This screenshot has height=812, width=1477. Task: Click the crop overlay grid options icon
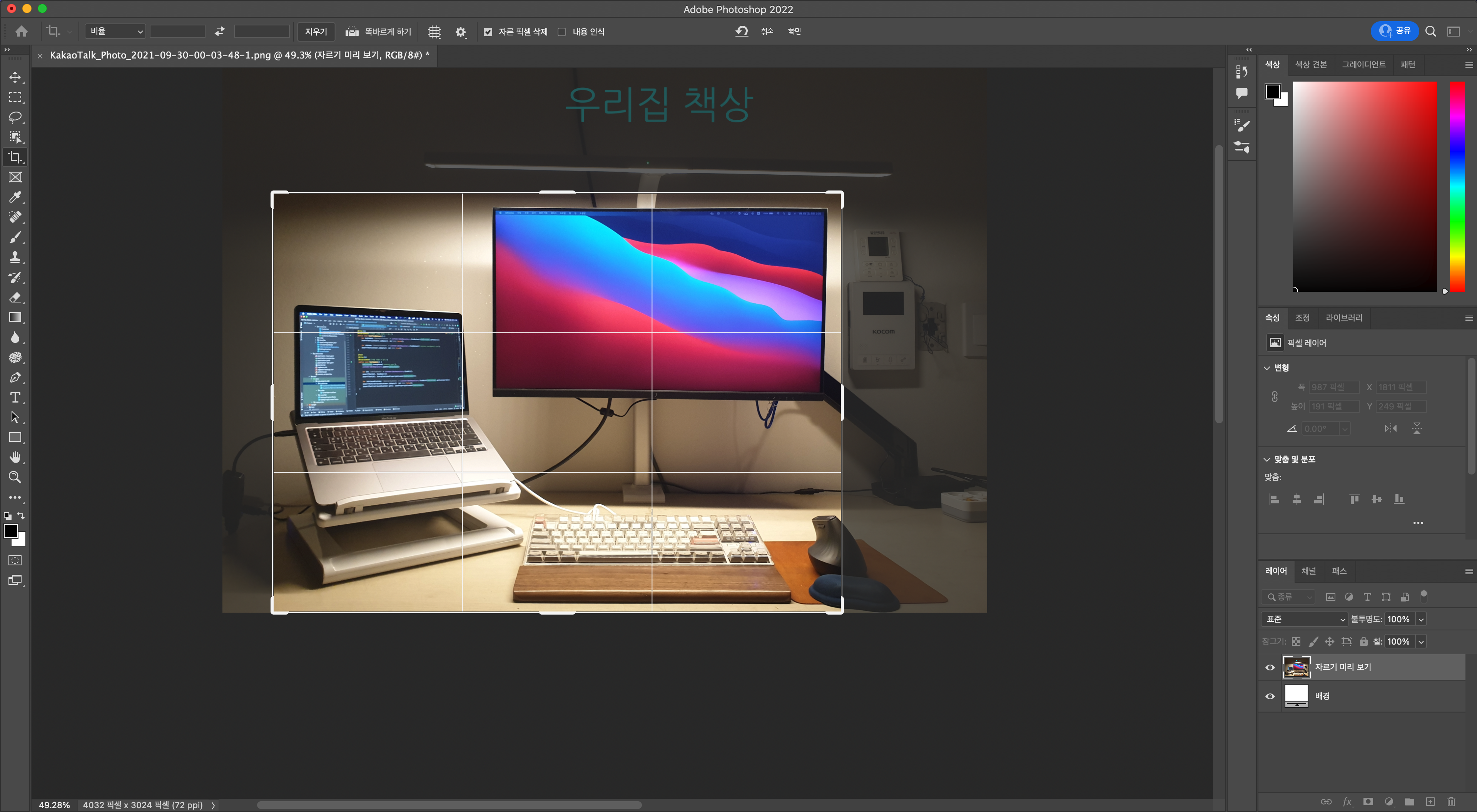coord(434,32)
